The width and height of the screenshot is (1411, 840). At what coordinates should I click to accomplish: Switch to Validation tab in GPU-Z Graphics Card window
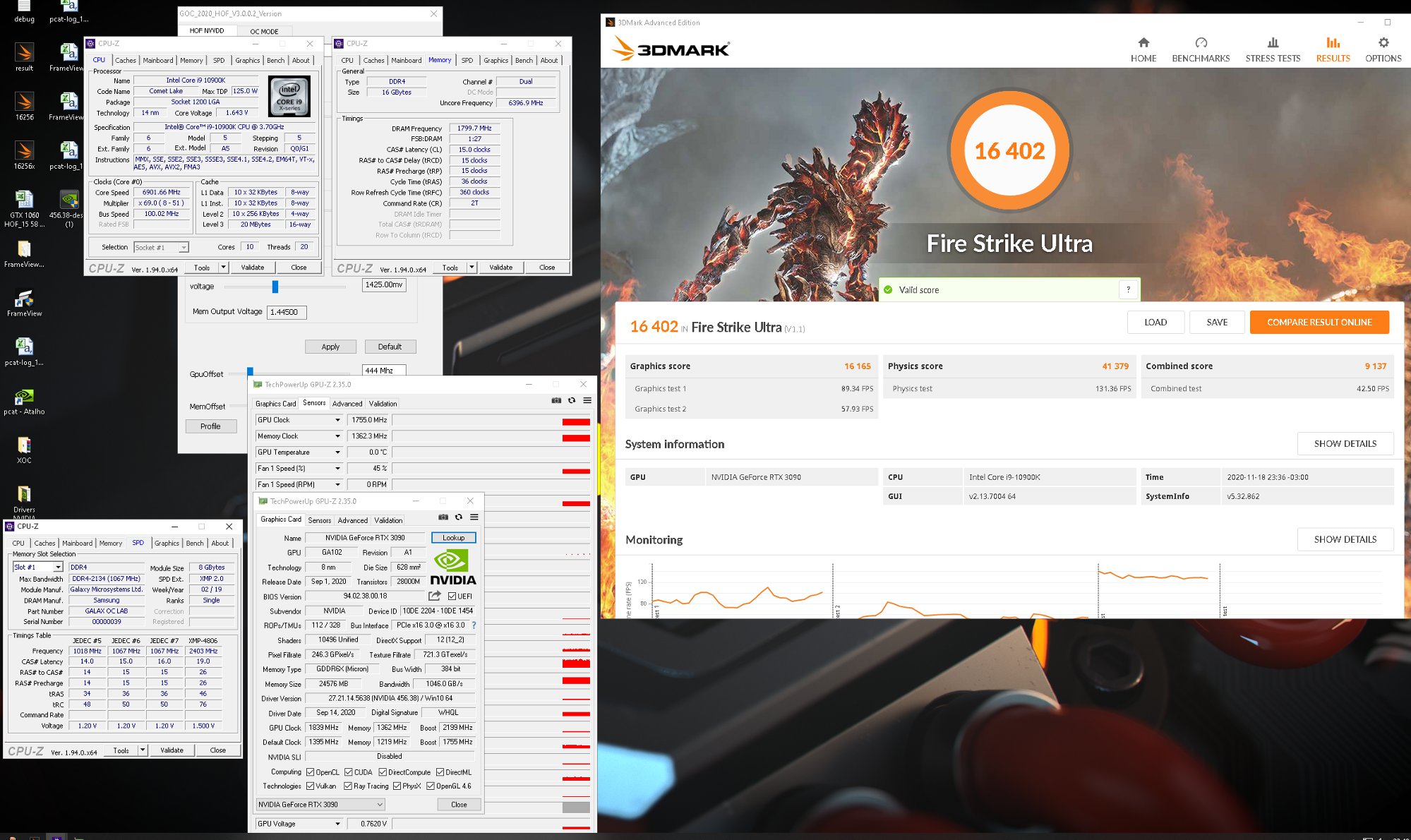[388, 520]
